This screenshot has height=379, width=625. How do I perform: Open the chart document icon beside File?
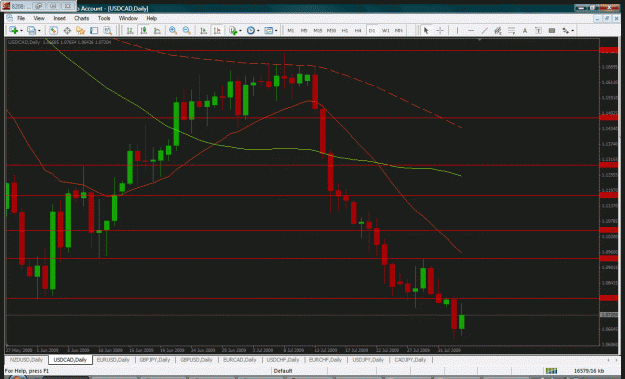10,18
